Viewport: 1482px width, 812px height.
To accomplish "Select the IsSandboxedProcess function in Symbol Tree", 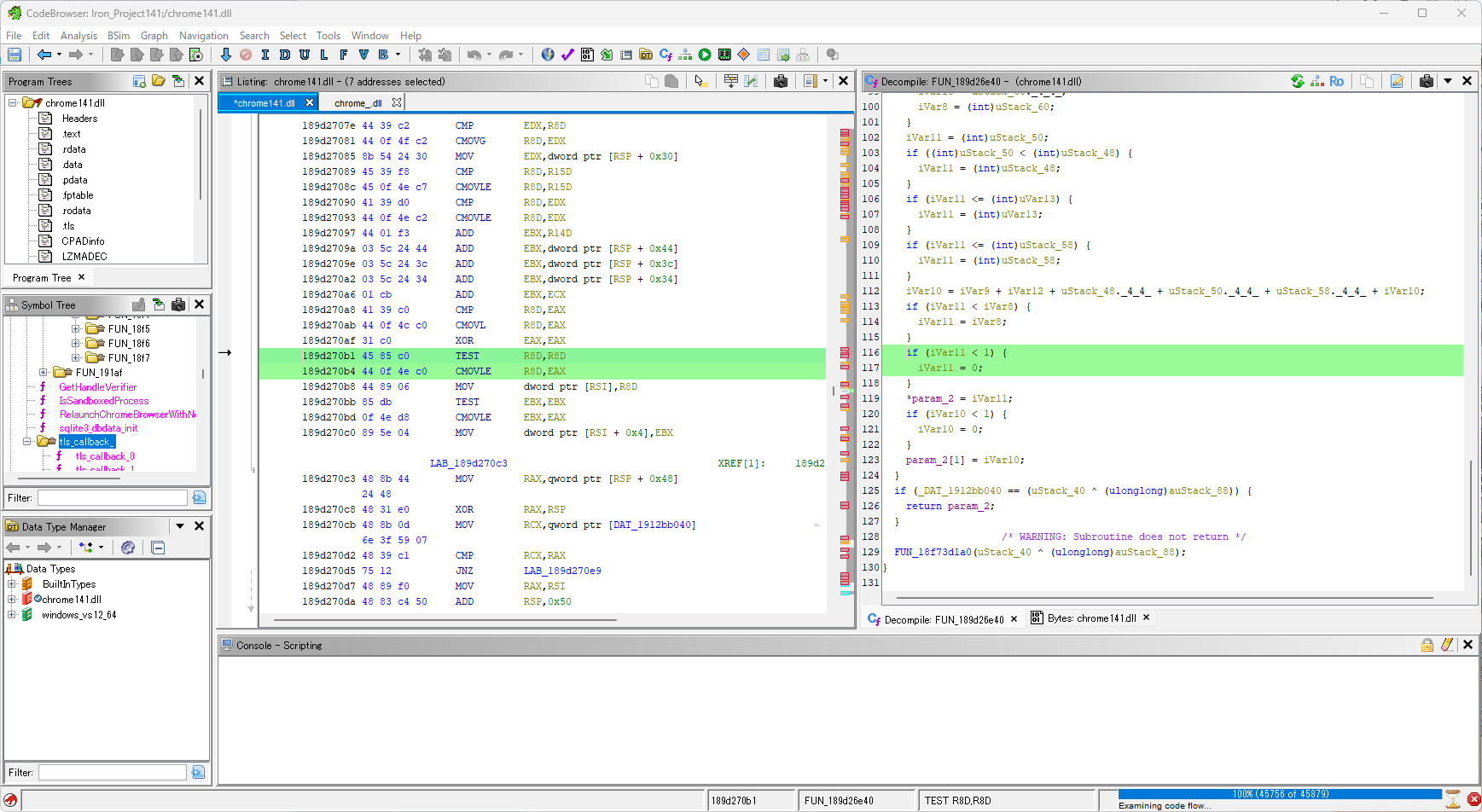I will [103, 401].
